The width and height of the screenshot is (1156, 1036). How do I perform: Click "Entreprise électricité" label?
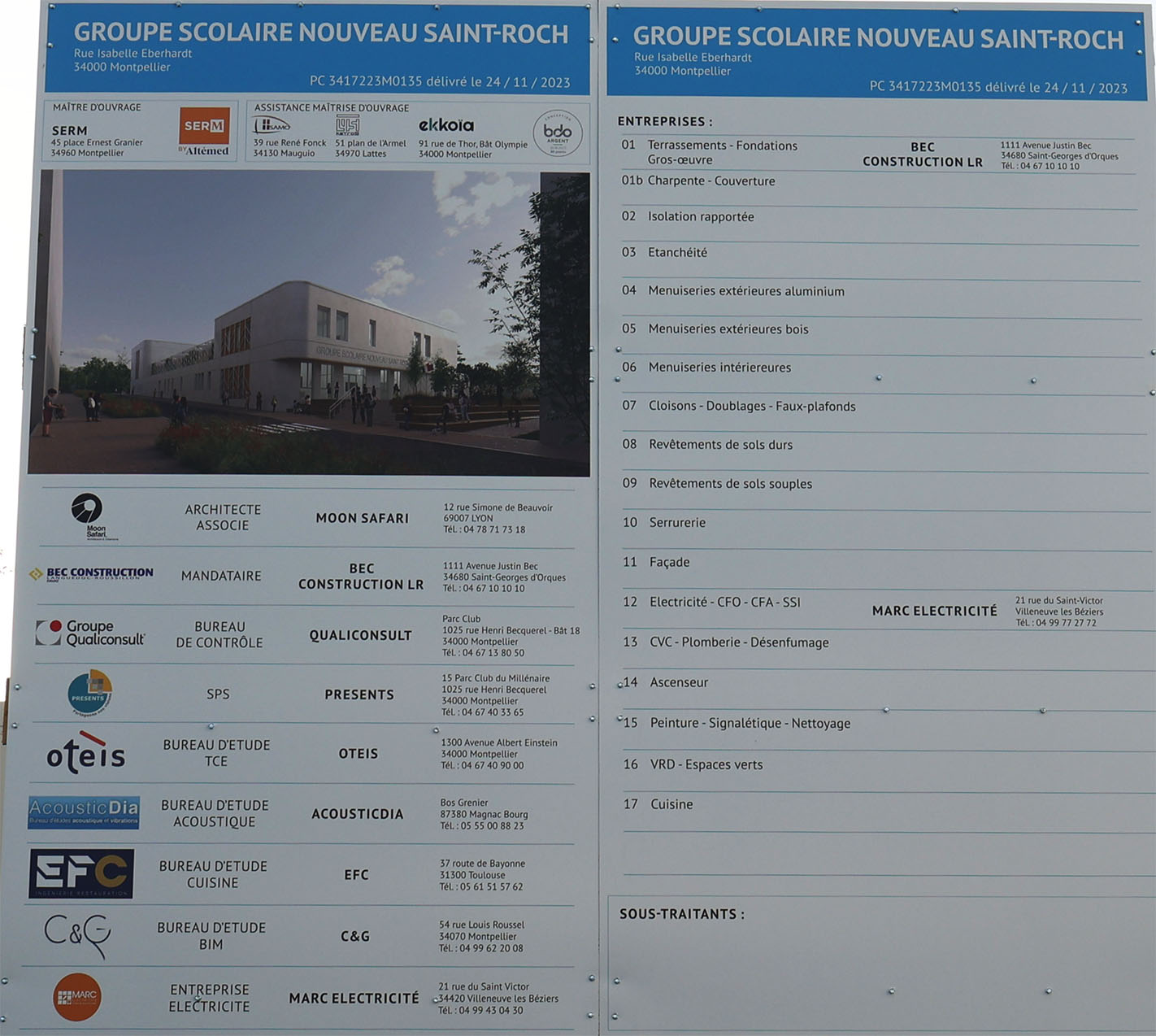tap(210, 998)
